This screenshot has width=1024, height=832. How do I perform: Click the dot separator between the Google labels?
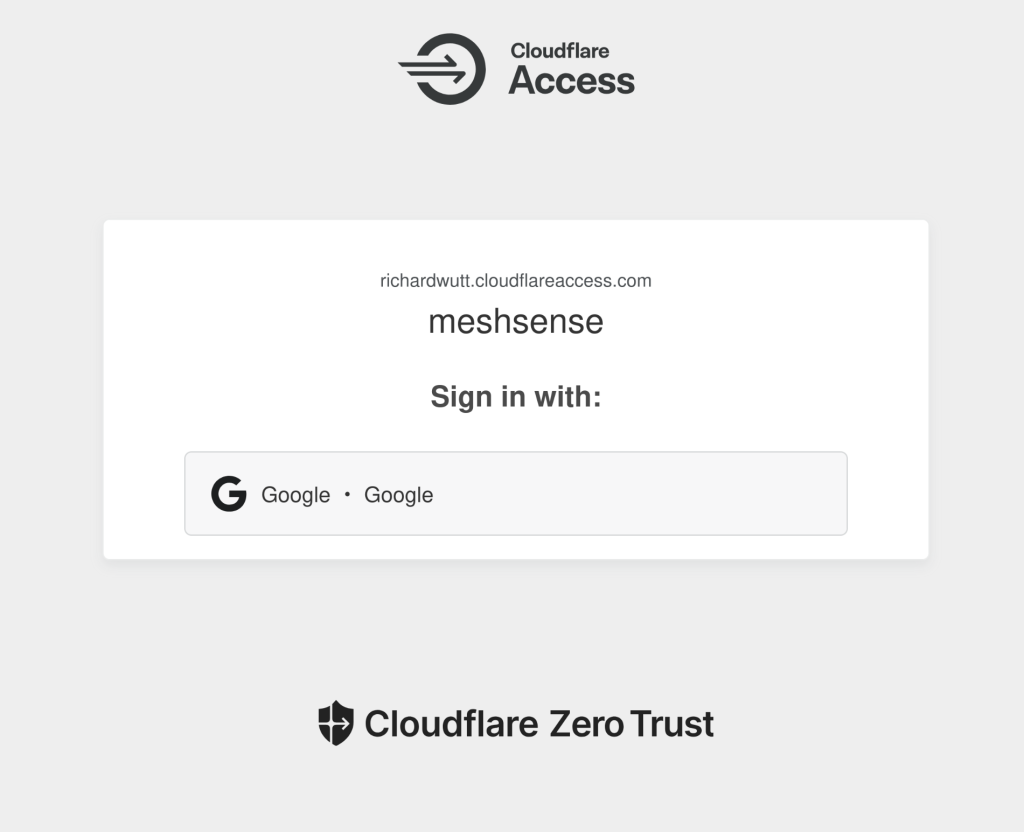(x=347, y=494)
